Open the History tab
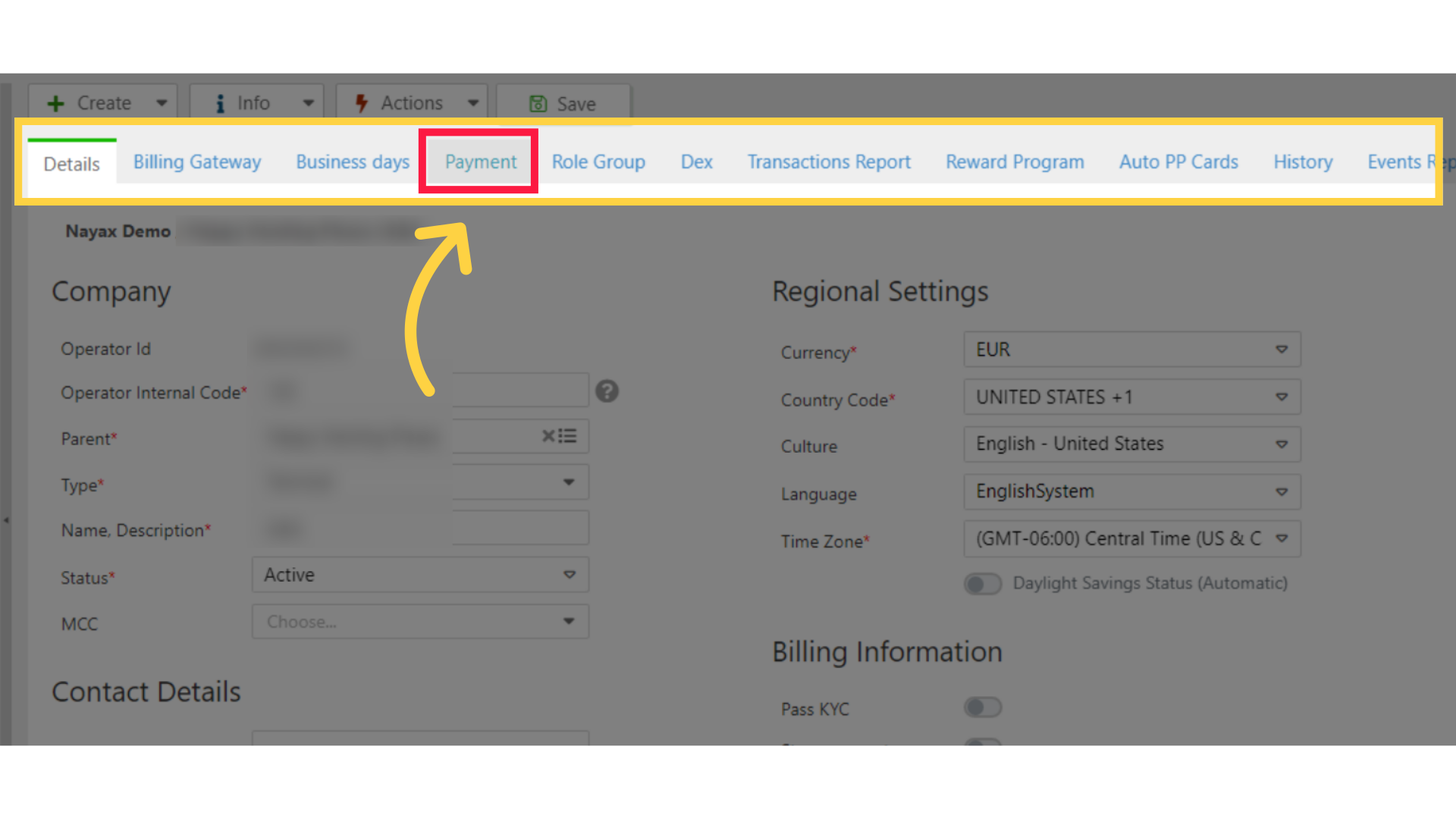The image size is (1456, 819). 1303,162
